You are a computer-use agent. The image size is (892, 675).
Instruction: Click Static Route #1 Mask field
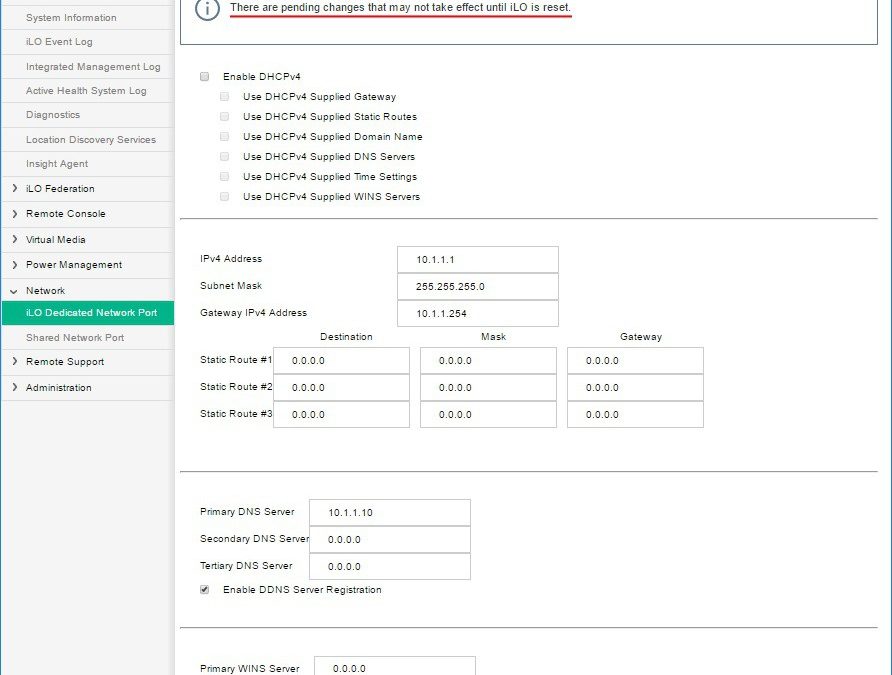(488, 361)
